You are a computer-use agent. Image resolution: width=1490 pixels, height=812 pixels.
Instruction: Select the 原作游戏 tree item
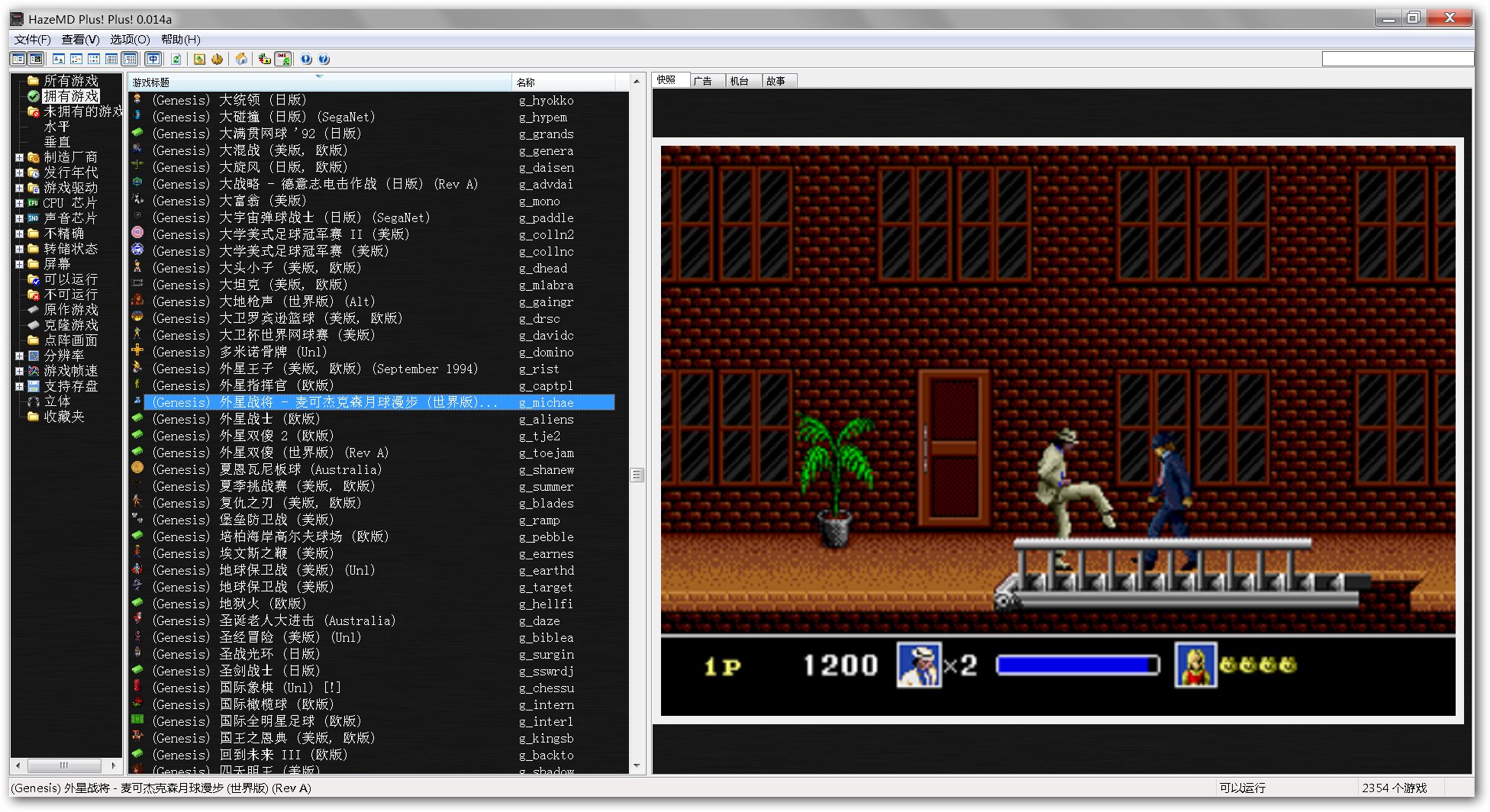click(70, 310)
